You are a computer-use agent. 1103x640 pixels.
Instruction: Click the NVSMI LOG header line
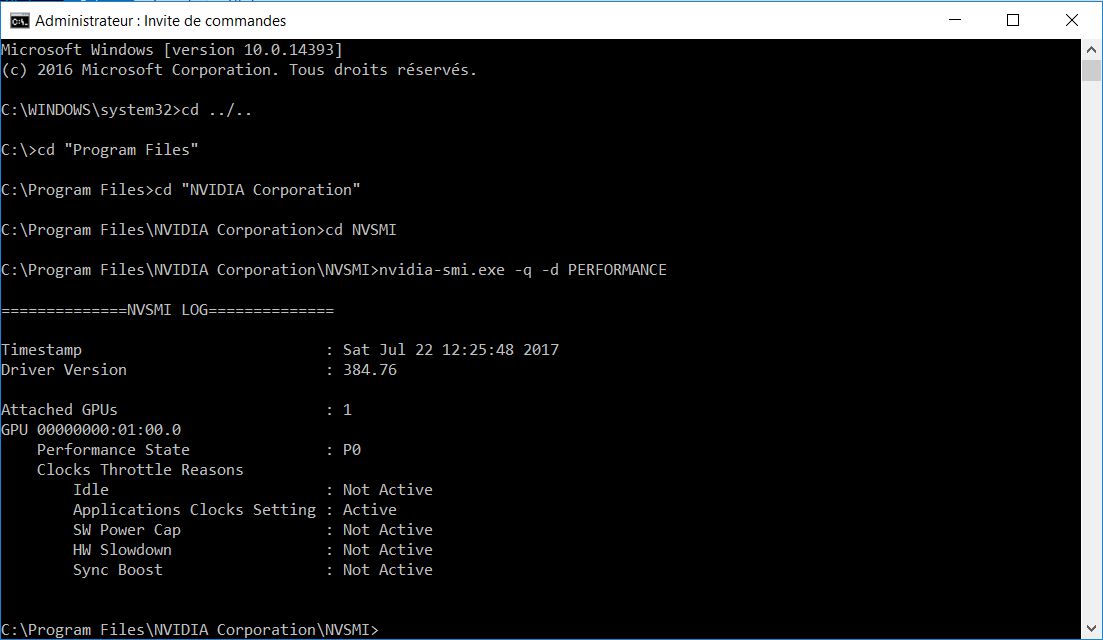[x=167, y=310]
